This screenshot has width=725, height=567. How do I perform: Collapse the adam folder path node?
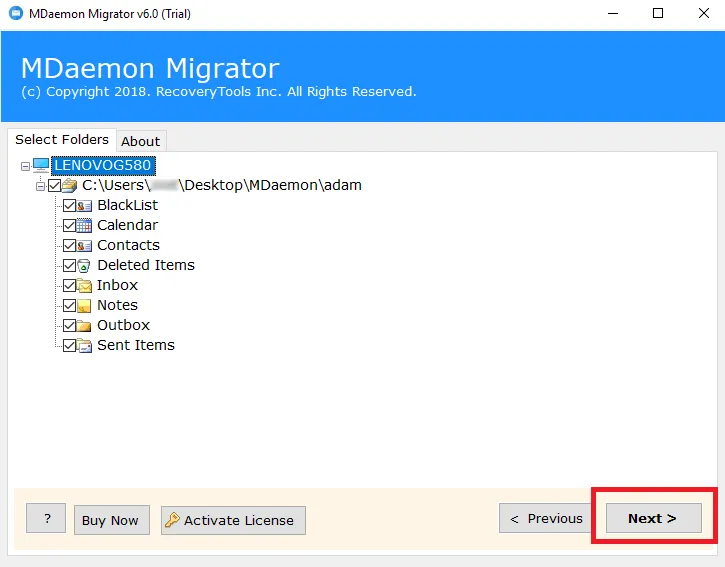point(41,186)
